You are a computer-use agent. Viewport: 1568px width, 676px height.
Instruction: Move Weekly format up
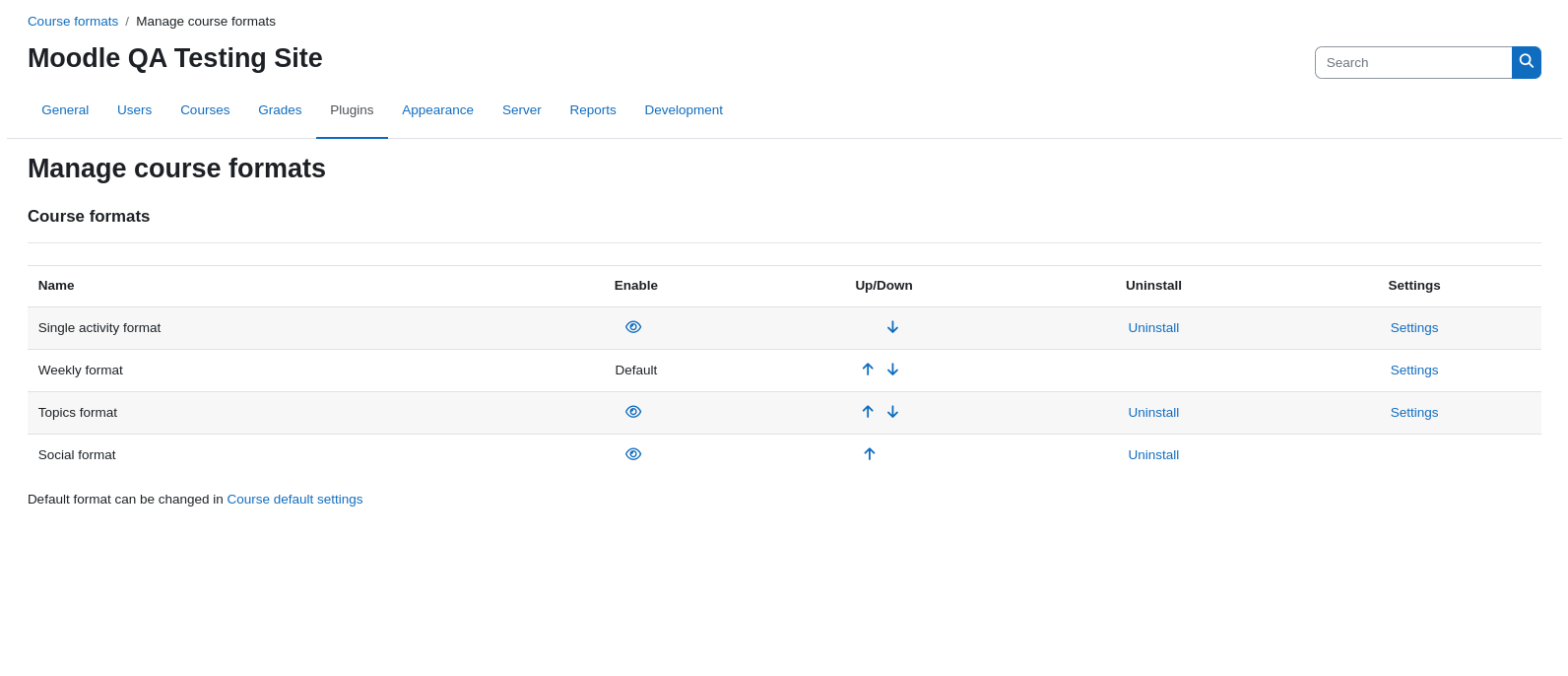click(x=868, y=370)
